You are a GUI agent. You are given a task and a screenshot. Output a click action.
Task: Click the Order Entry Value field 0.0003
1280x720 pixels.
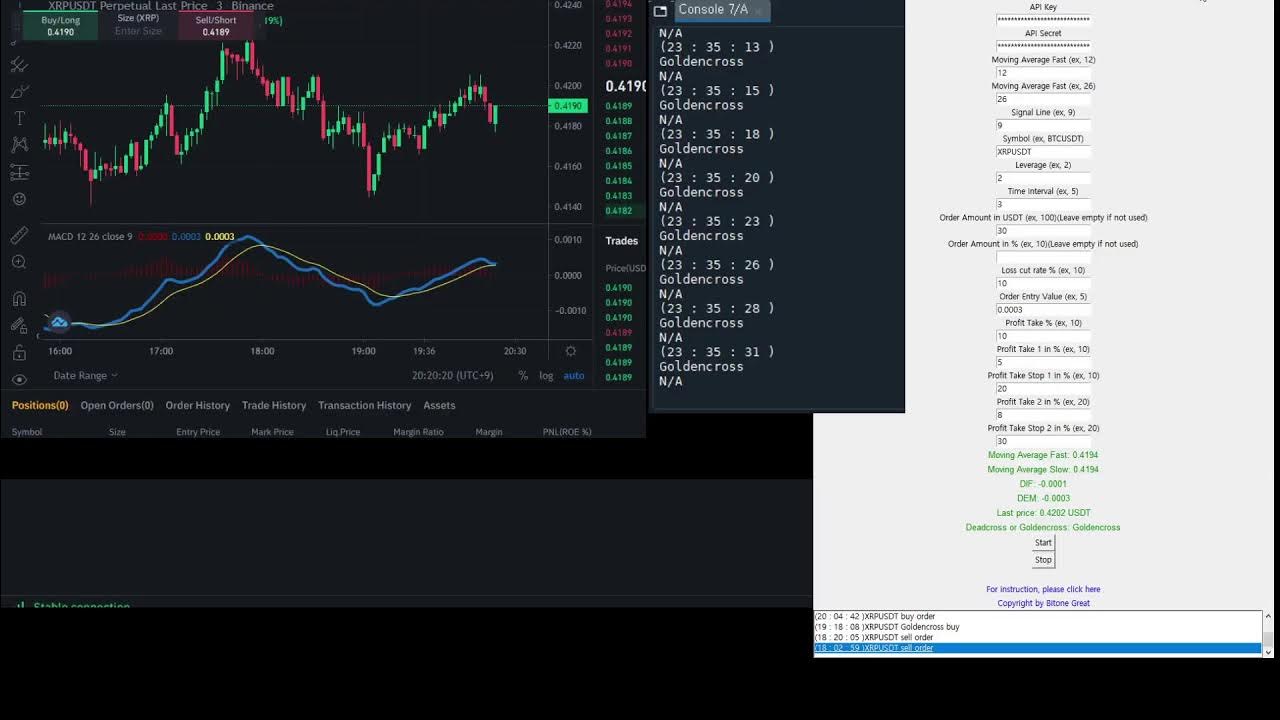1043,309
